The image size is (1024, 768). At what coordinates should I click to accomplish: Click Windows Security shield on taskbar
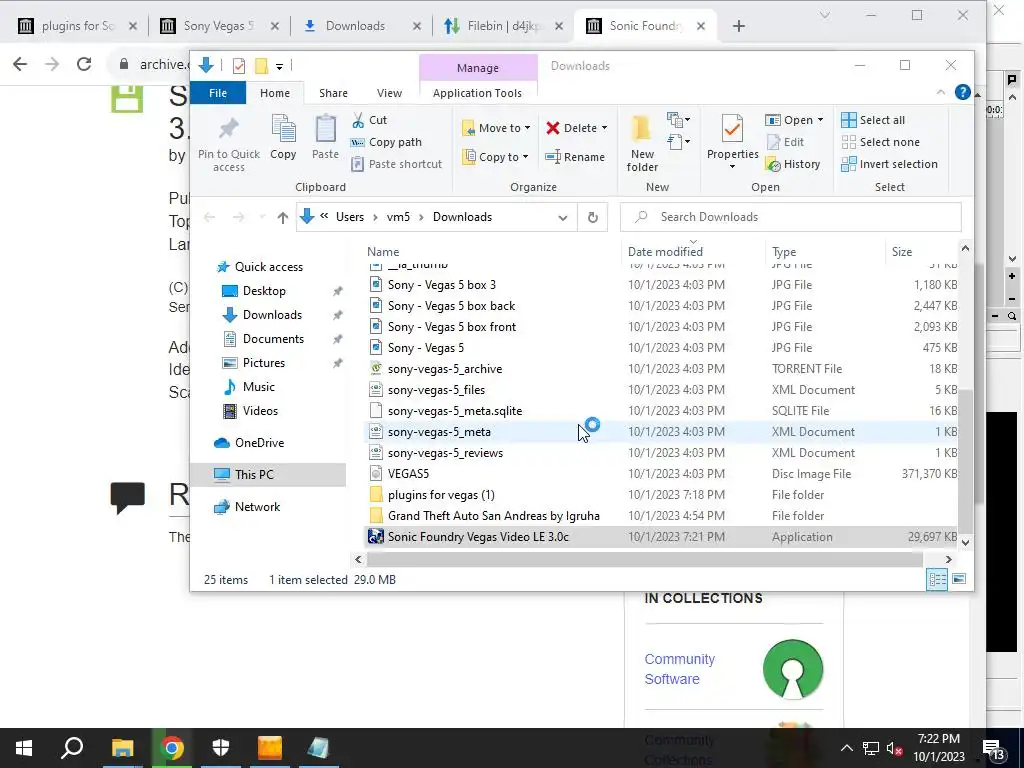(x=221, y=748)
